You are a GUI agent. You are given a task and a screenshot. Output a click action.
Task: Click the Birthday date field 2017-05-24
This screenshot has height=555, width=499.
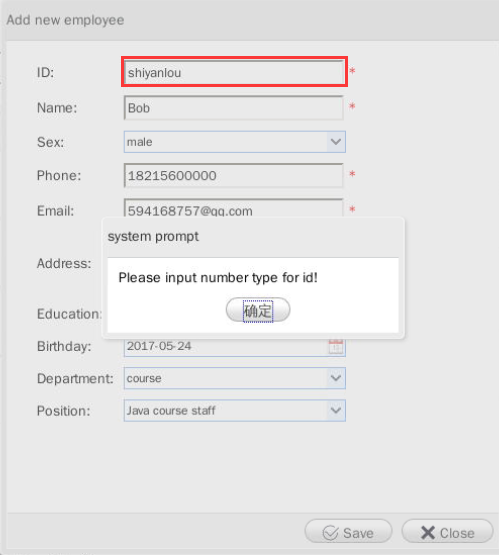point(226,347)
